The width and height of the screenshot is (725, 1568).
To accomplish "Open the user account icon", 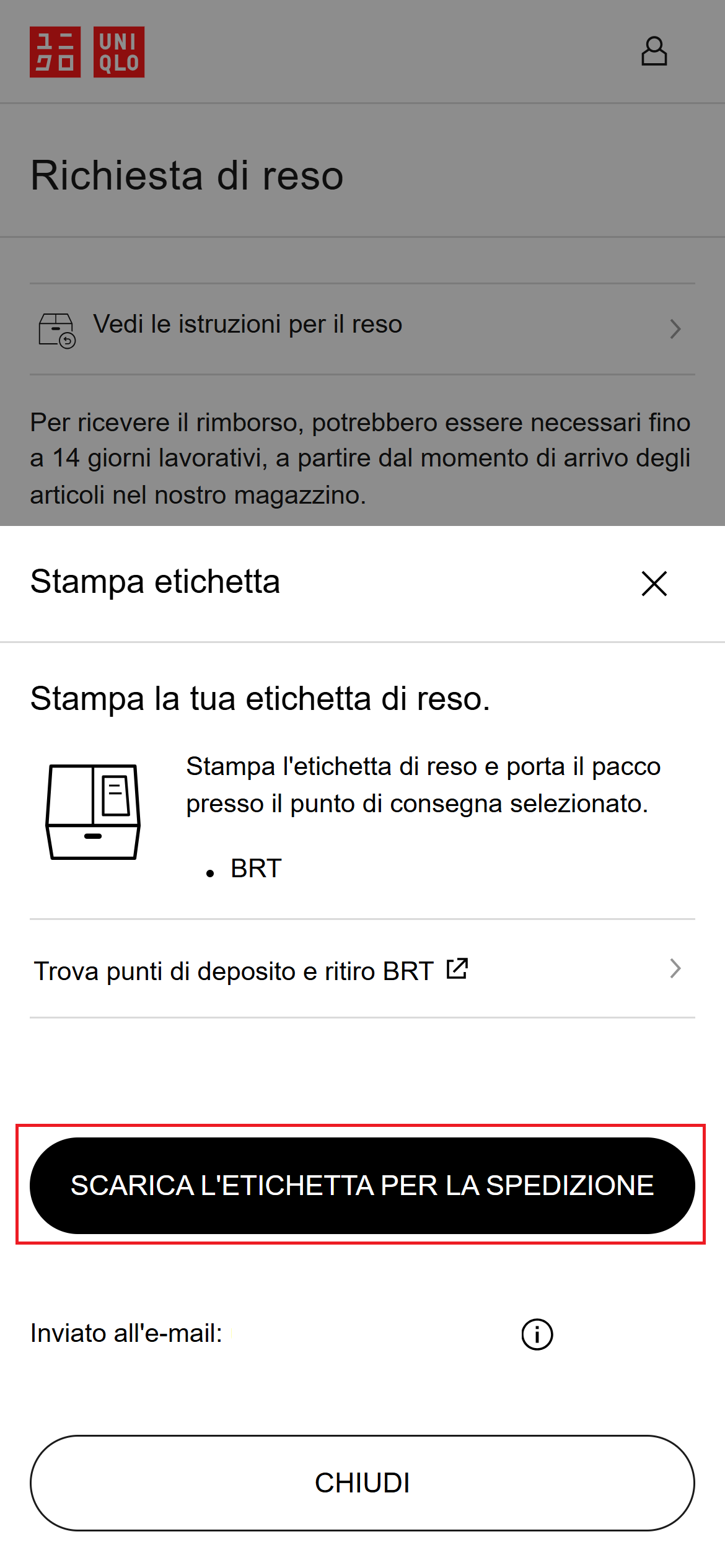I will (x=654, y=51).
